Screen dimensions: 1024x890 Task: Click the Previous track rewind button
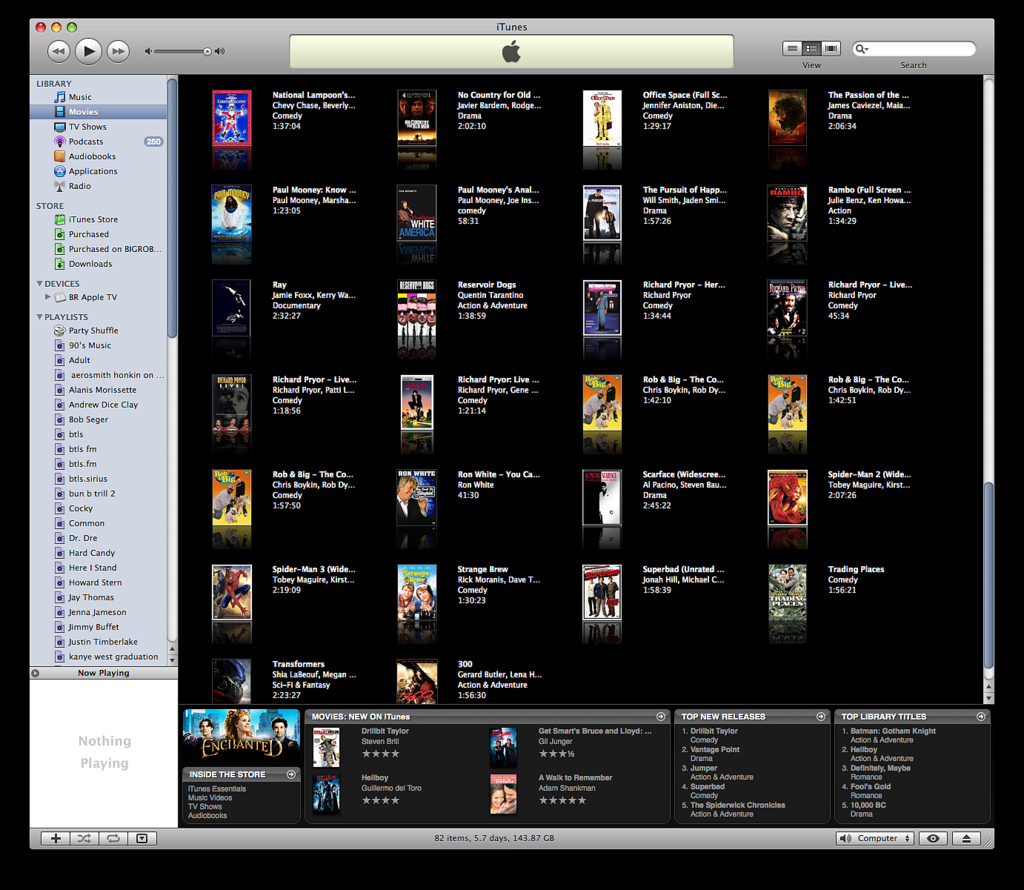58,51
